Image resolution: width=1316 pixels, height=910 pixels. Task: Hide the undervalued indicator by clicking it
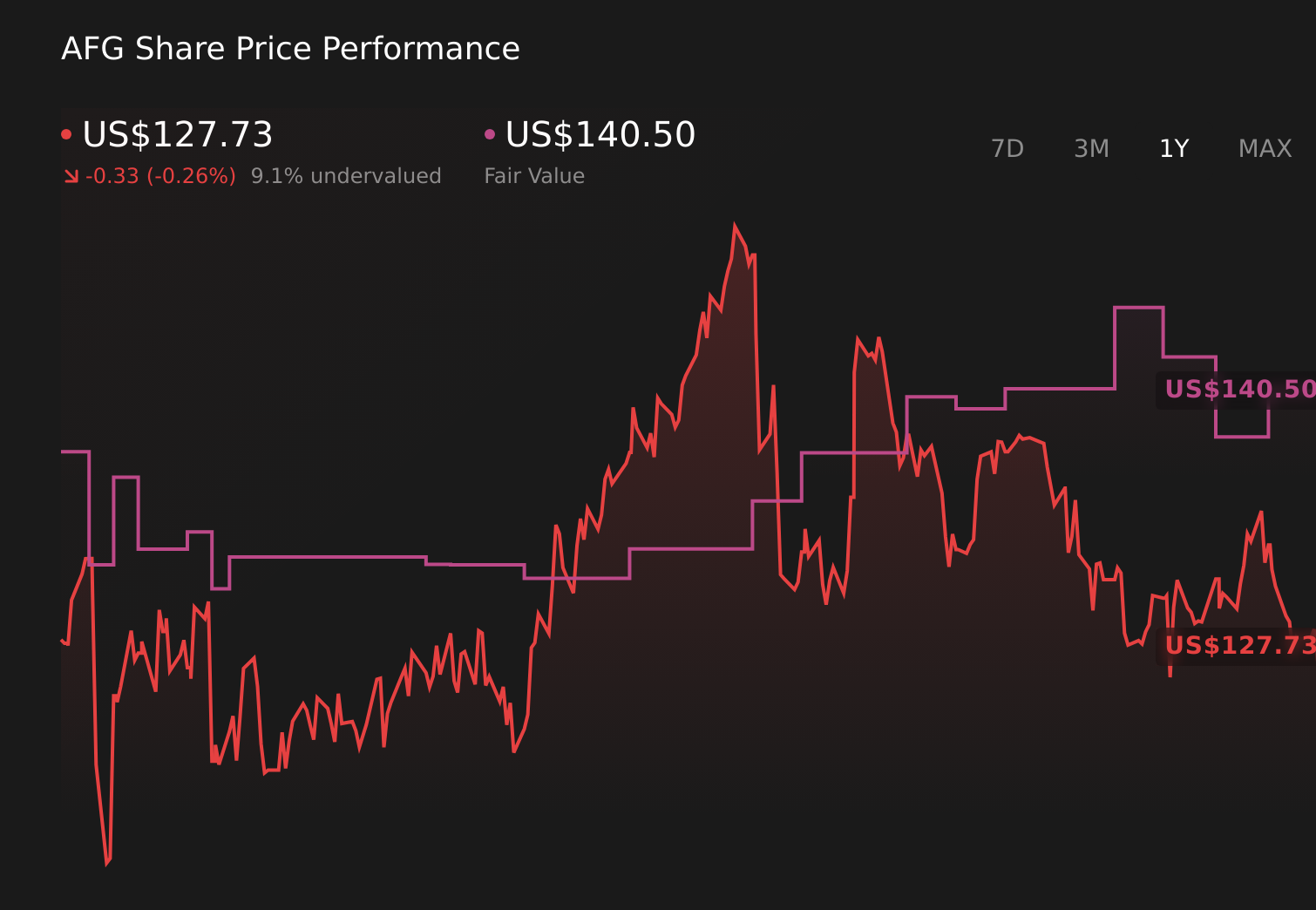346,175
